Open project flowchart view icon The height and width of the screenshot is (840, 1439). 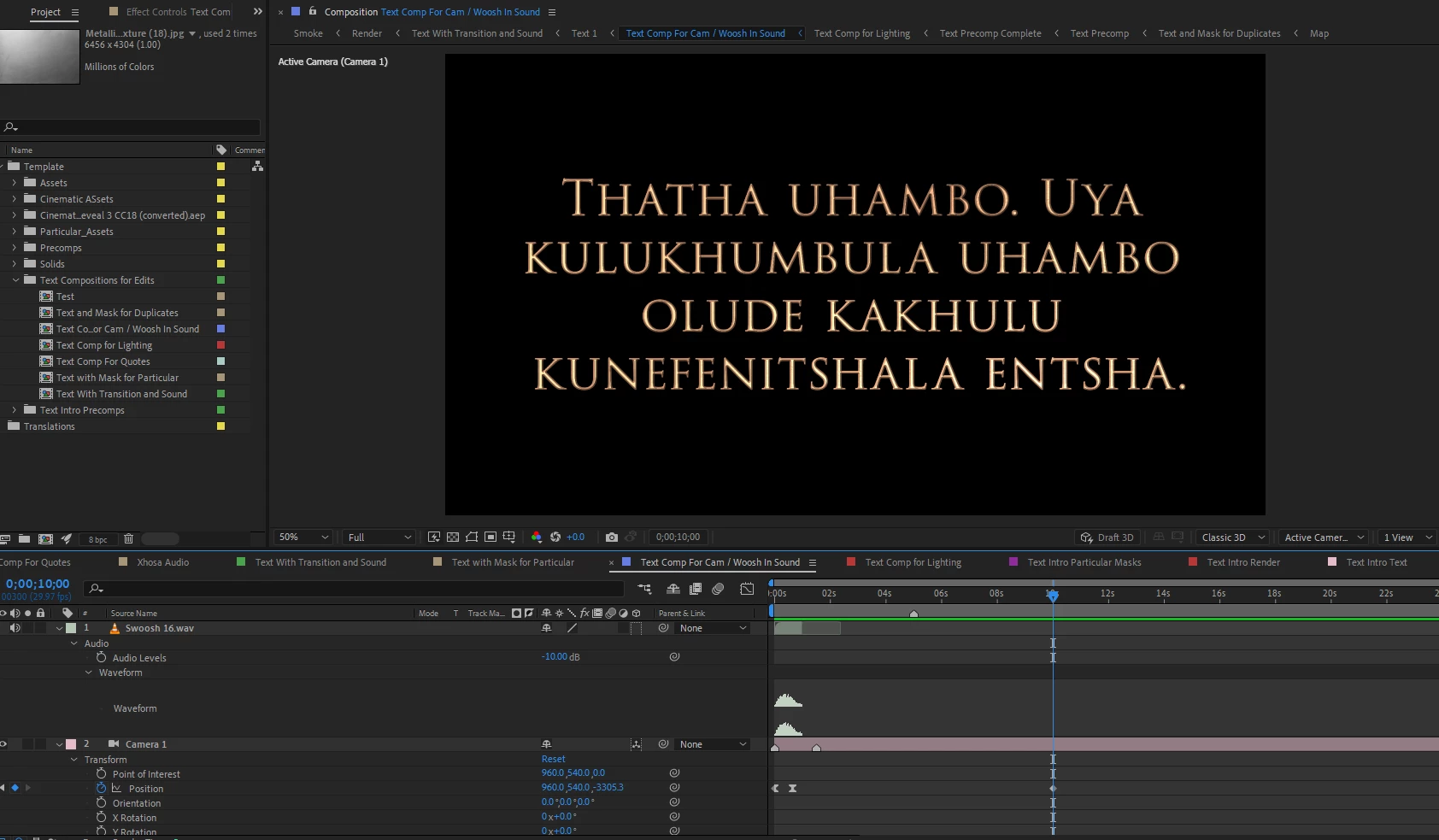click(x=257, y=167)
